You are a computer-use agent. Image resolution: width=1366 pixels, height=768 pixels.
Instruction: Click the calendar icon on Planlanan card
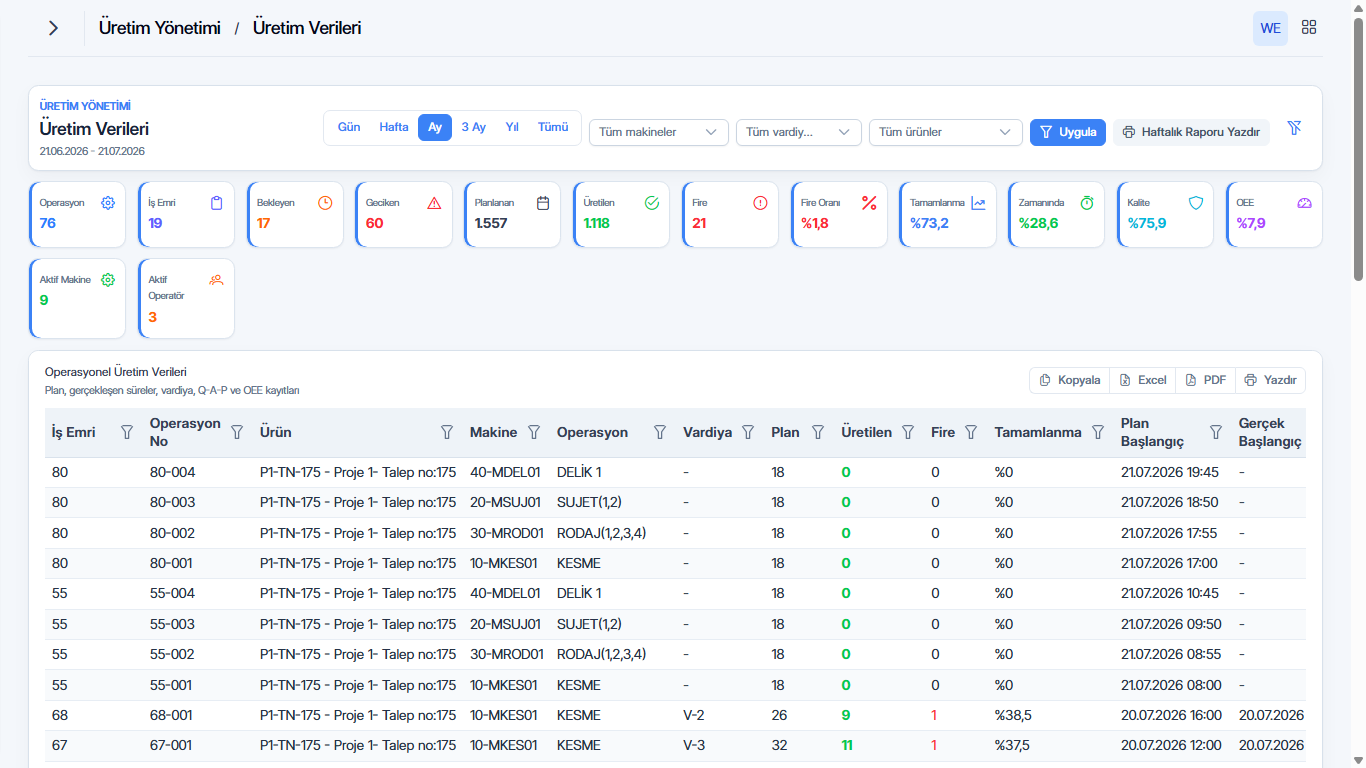(x=543, y=203)
